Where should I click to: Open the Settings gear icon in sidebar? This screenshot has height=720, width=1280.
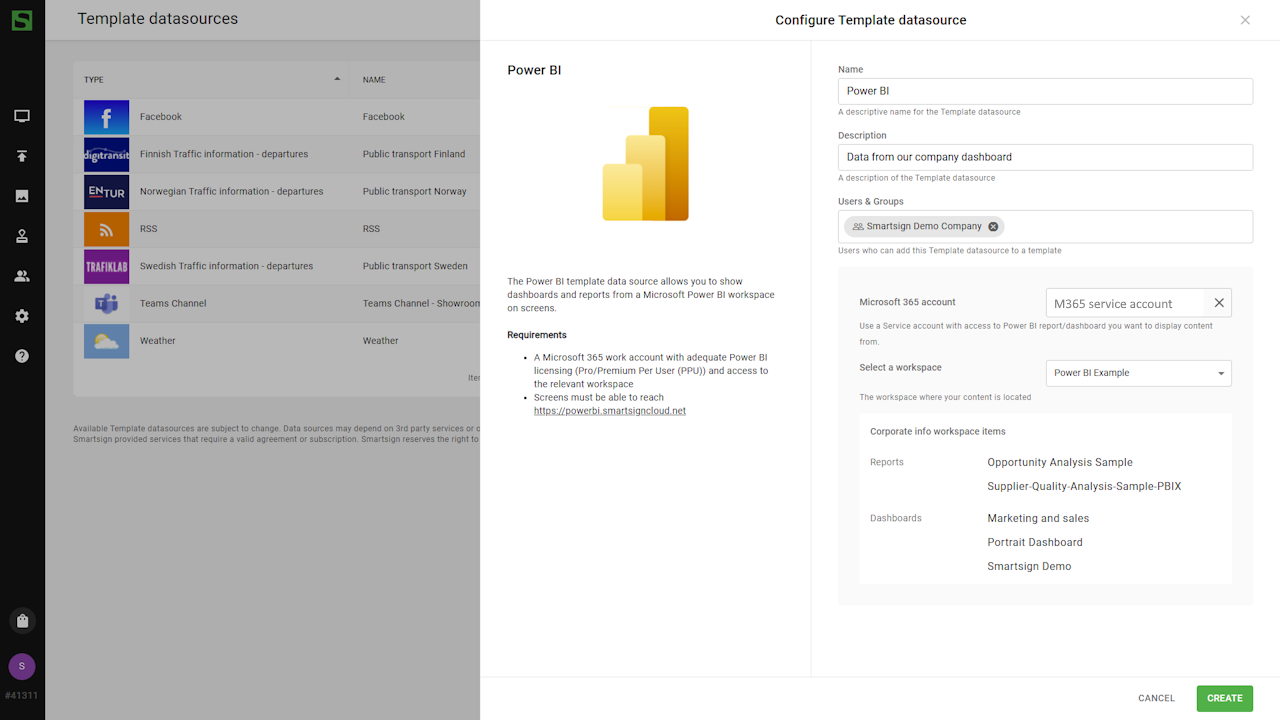coord(22,316)
